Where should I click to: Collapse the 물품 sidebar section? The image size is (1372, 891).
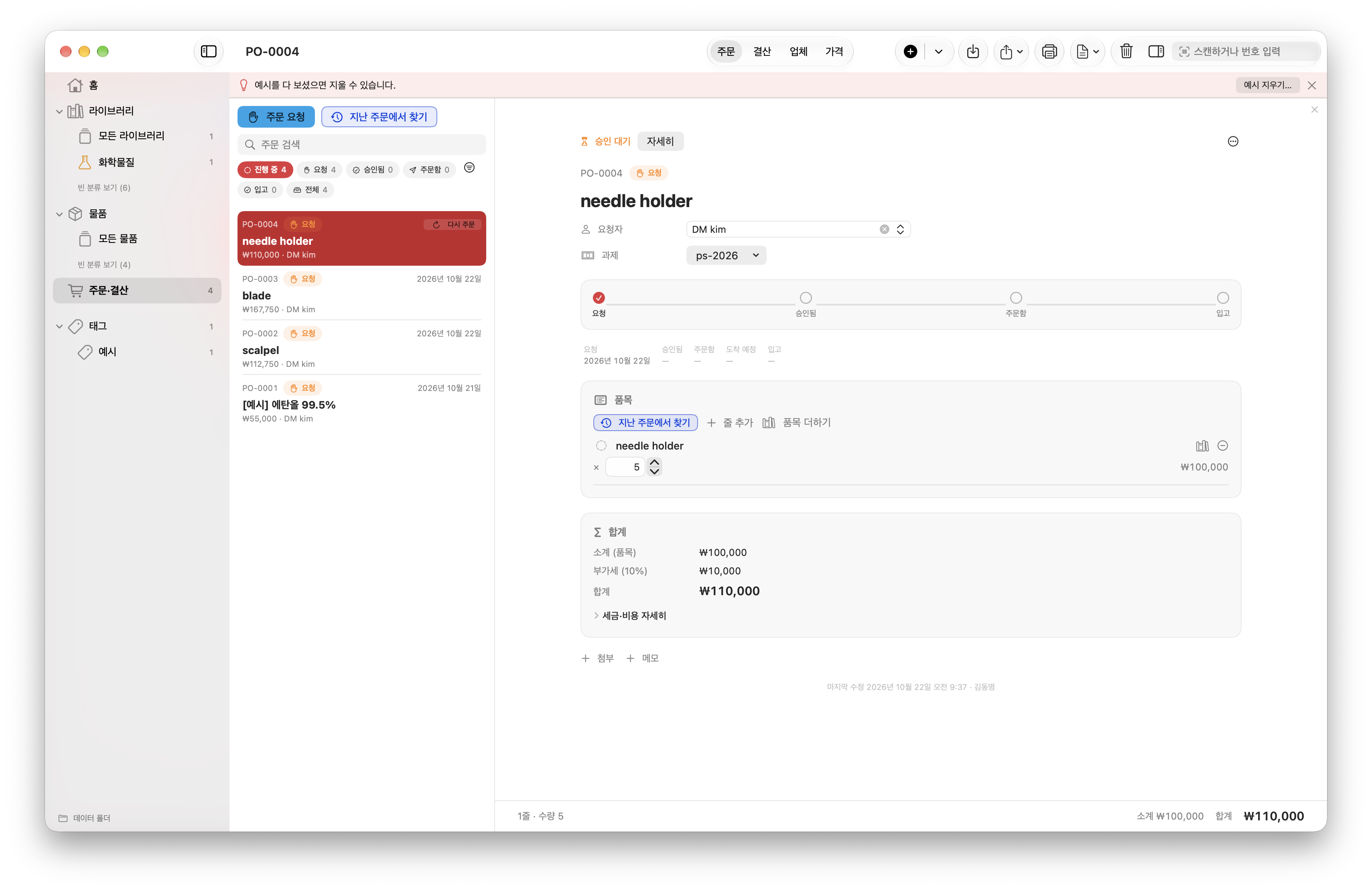coord(59,214)
